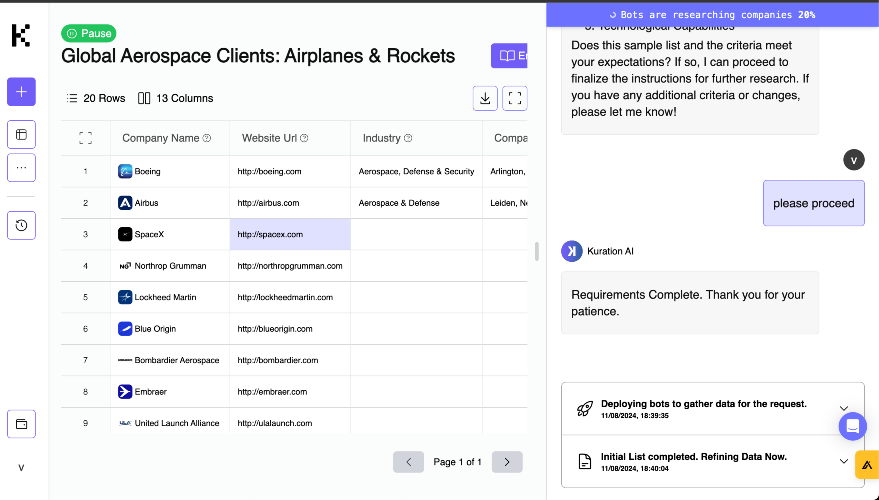Expand the Deploying bots log entry
This screenshot has width=879, height=500.
pyautogui.click(x=844, y=408)
